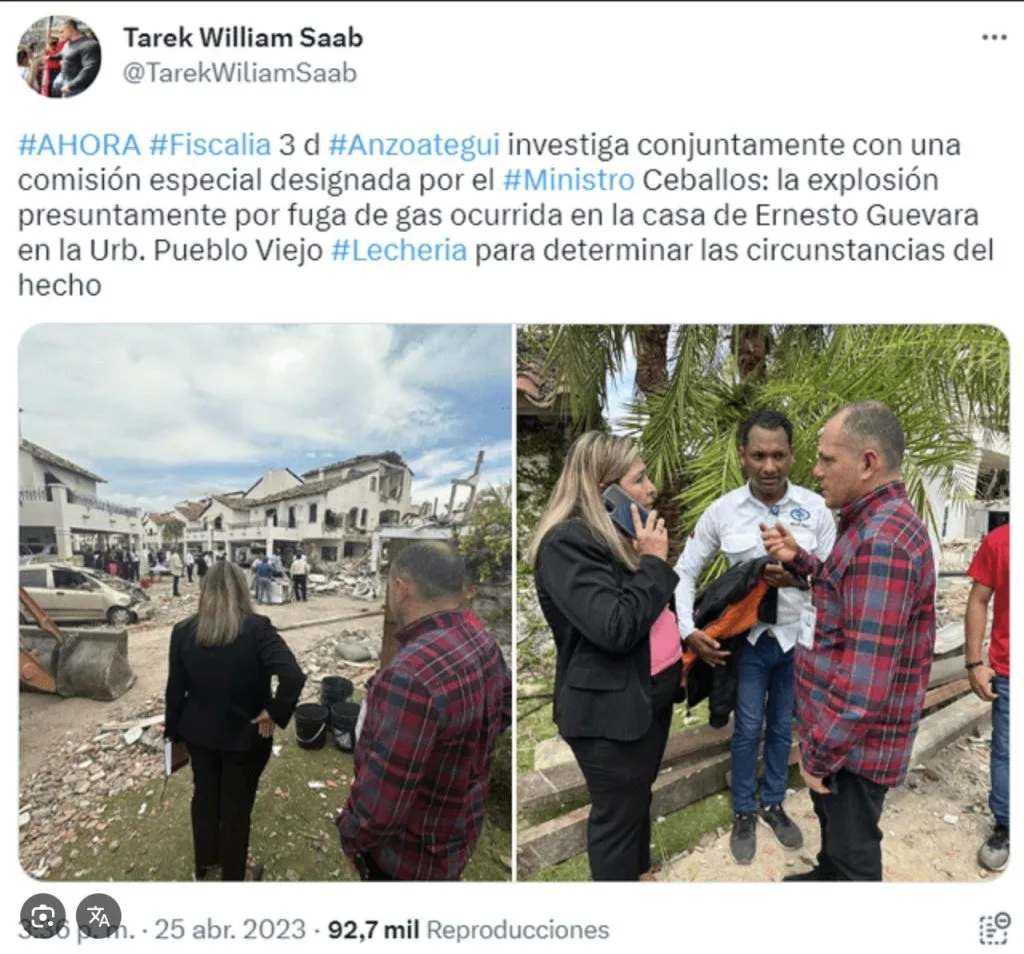Tap the translate icon over the timestamp
The height and width of the screenshot is (954, 1024).
99,916
